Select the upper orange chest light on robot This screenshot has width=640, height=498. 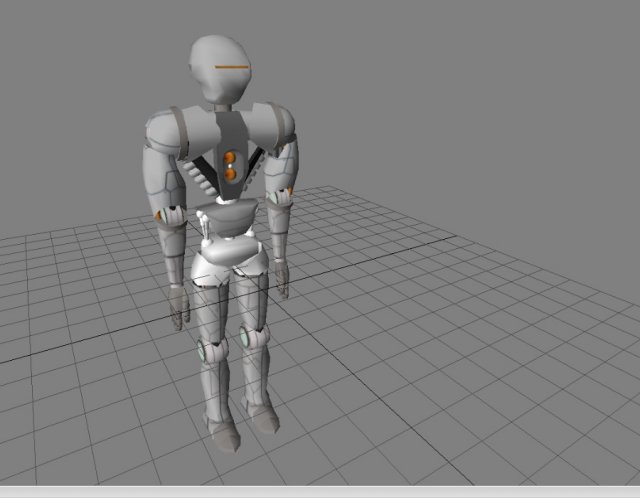coord(230,158)
